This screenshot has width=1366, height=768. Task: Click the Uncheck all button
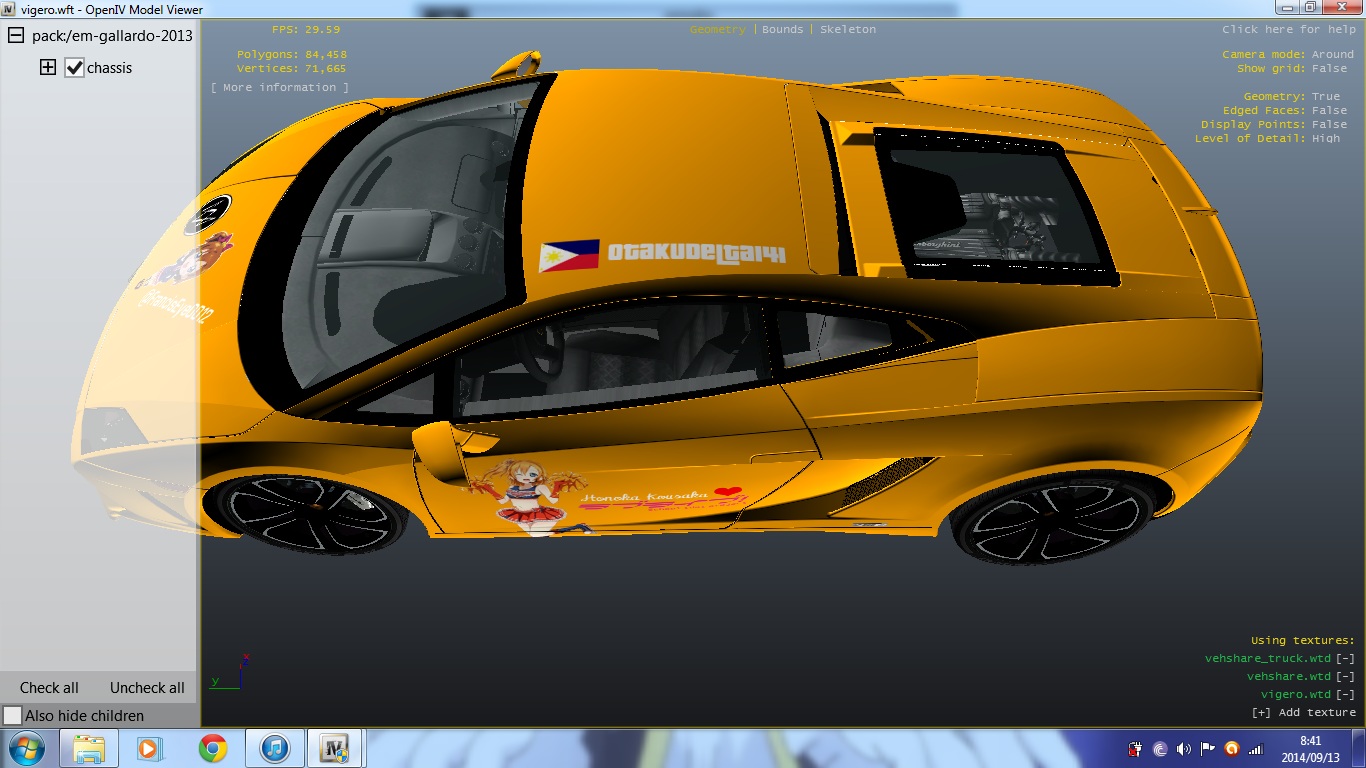(x=147, y=688)
